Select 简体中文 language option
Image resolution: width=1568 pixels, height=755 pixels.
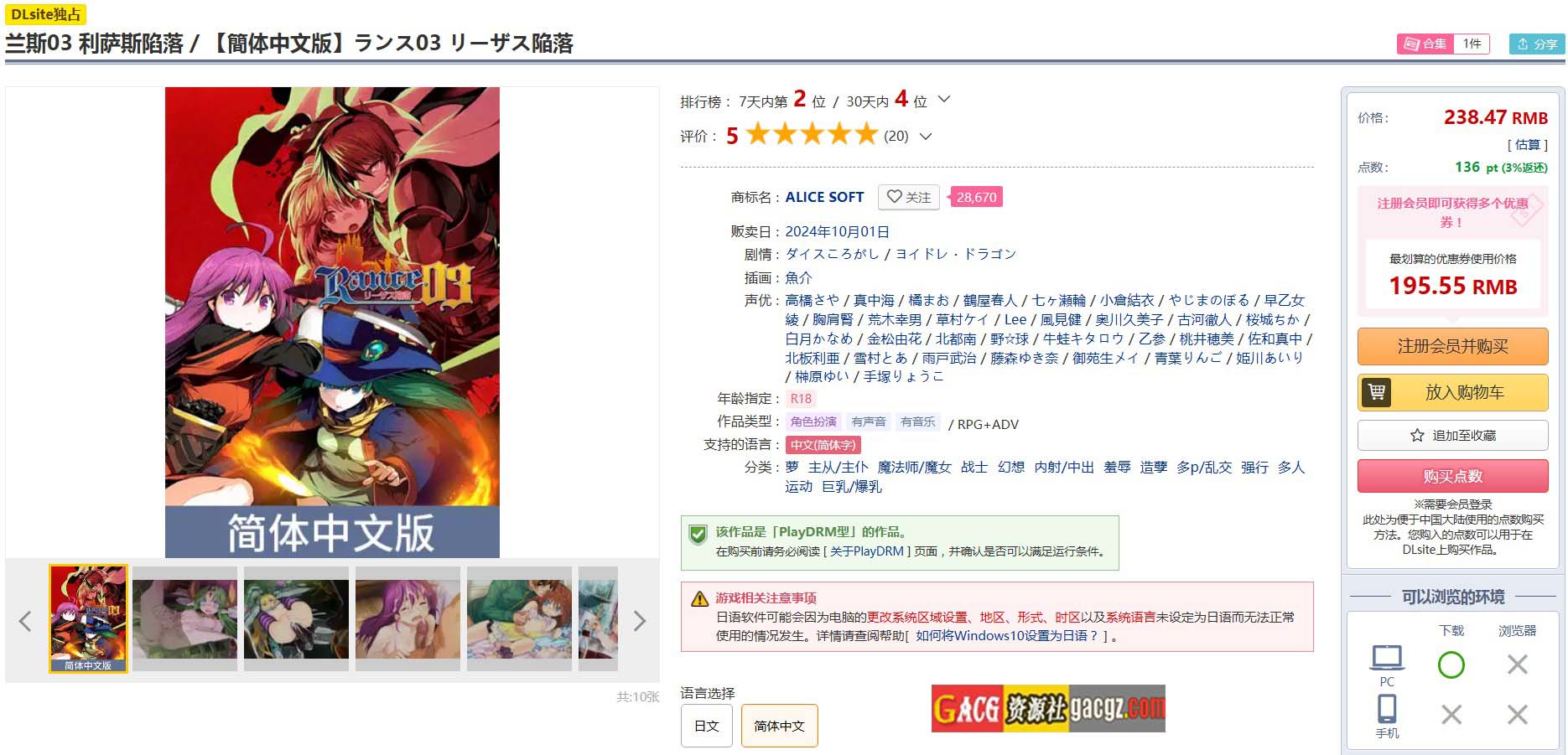[x=779, y=726]
